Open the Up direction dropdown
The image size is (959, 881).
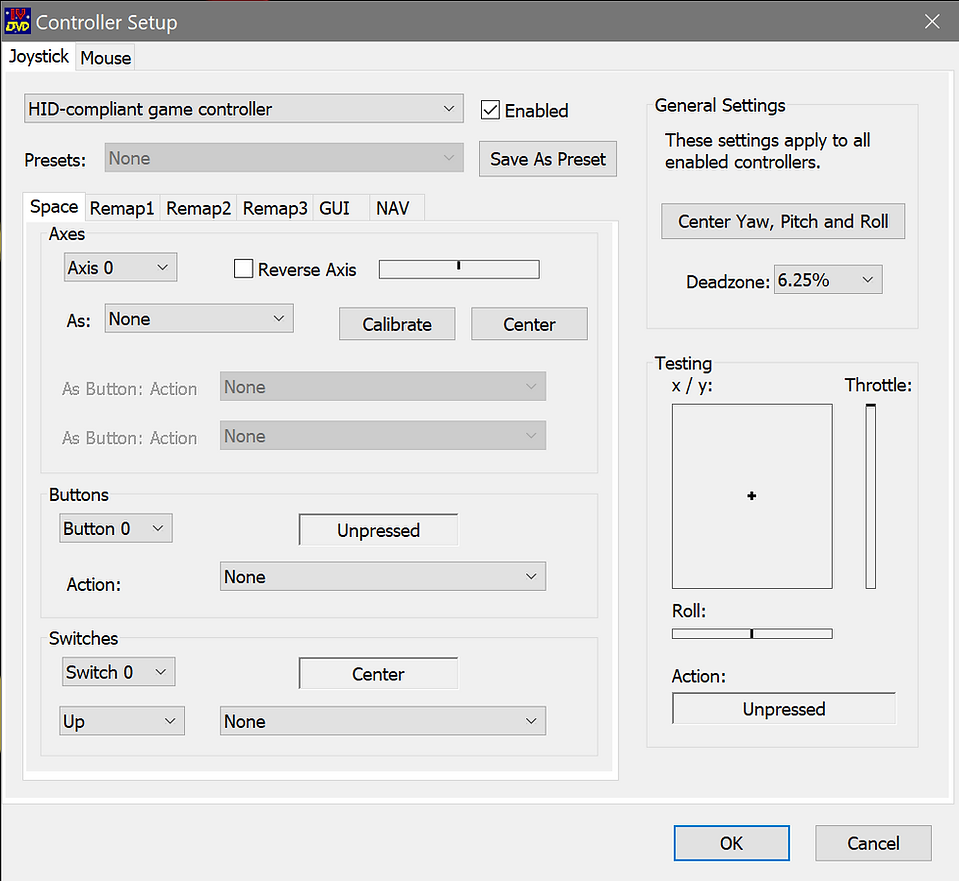tap(122, 721)
